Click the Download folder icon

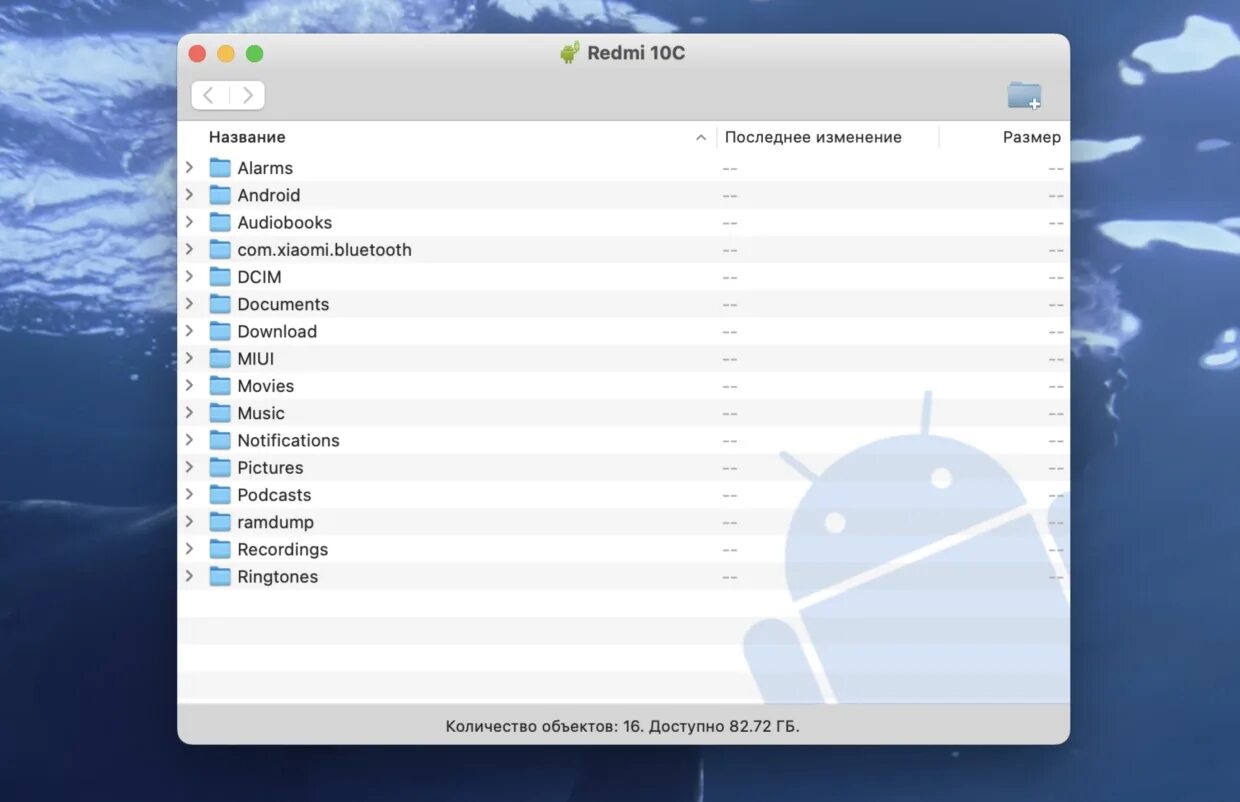coord(220,331)
